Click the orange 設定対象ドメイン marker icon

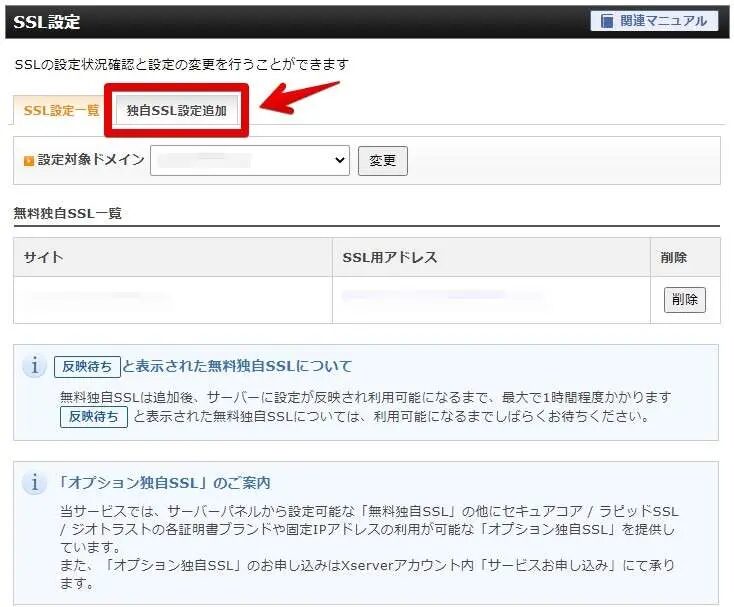pyautogui.click(x=29, y=160)
